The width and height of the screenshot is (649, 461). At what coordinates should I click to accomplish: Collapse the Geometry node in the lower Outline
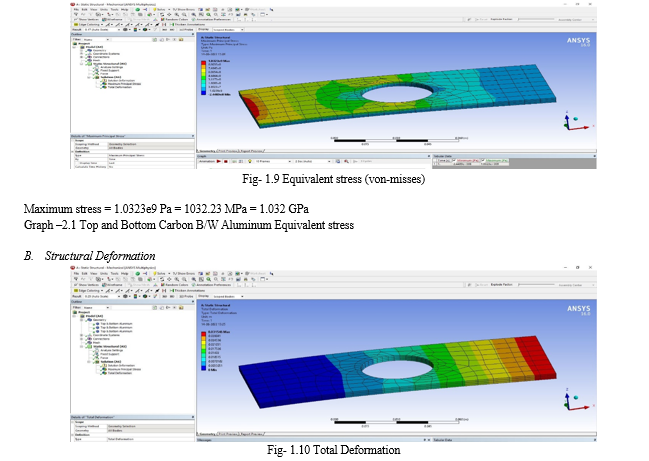click(x=82, y=320)
